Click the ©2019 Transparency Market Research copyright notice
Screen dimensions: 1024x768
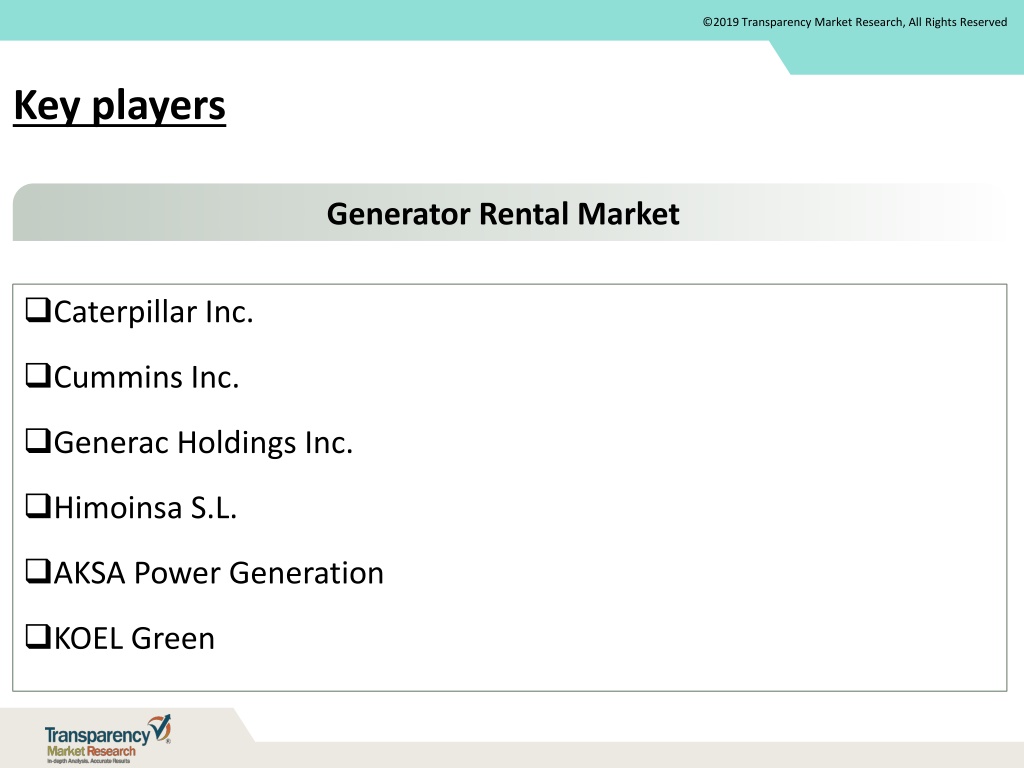855,22
